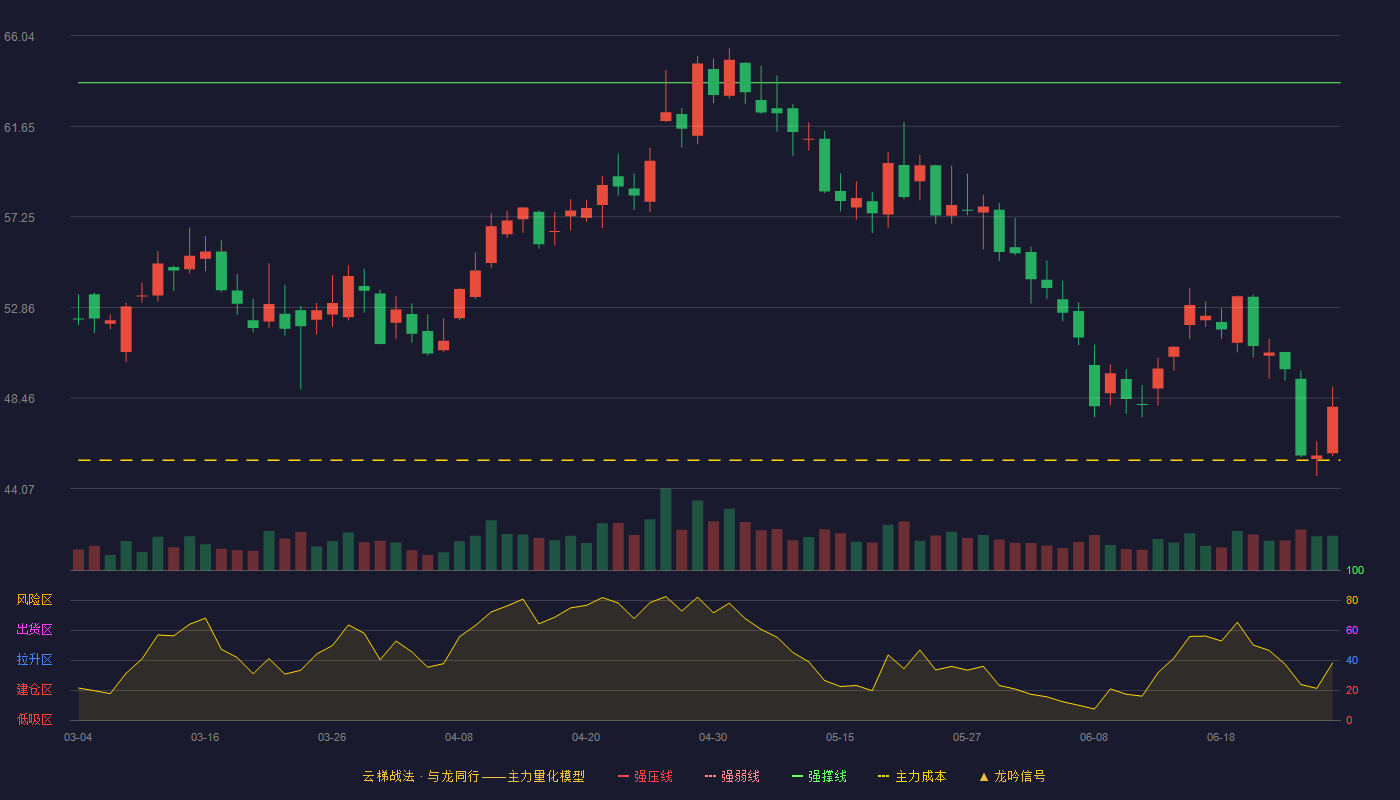
Task: Toggle the 主力成本 legend item
Action: 912,776
